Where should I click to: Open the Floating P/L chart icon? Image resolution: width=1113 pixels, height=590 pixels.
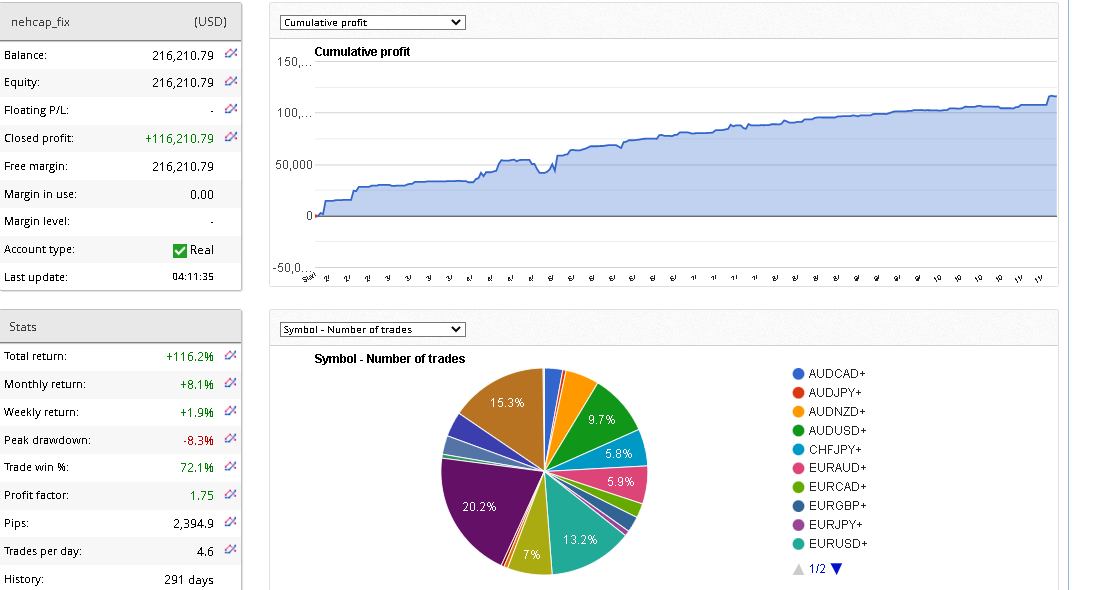point(231,109)
